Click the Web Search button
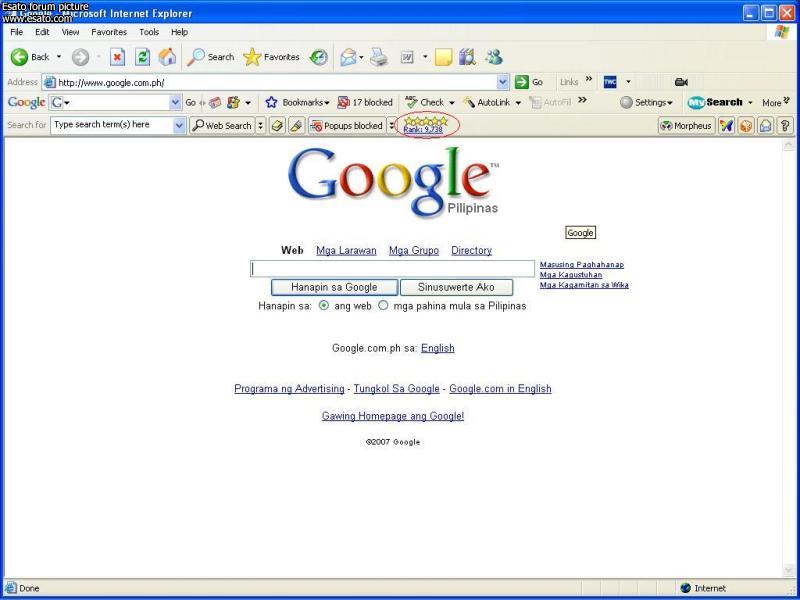800x600 pixels. (x=222, y=126)
